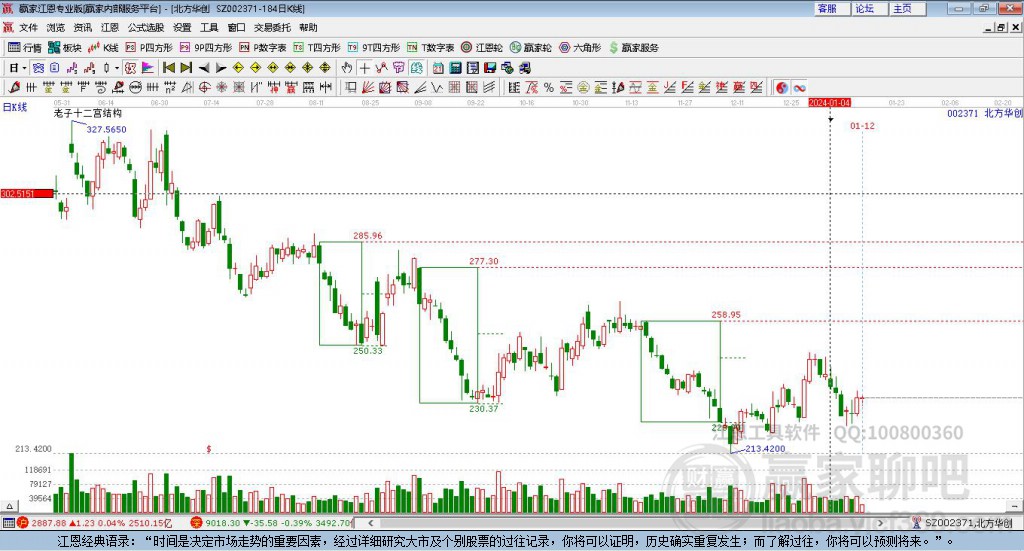Toggle the red yin-yang icon
1024x551 pixels.
[782, 87]
